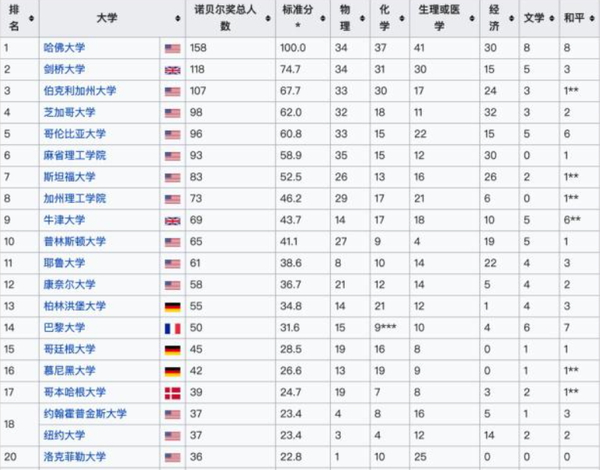The image size is (600, 470).
Task: Open the 哥伦比亚大学 link
Action: point(75,134)
